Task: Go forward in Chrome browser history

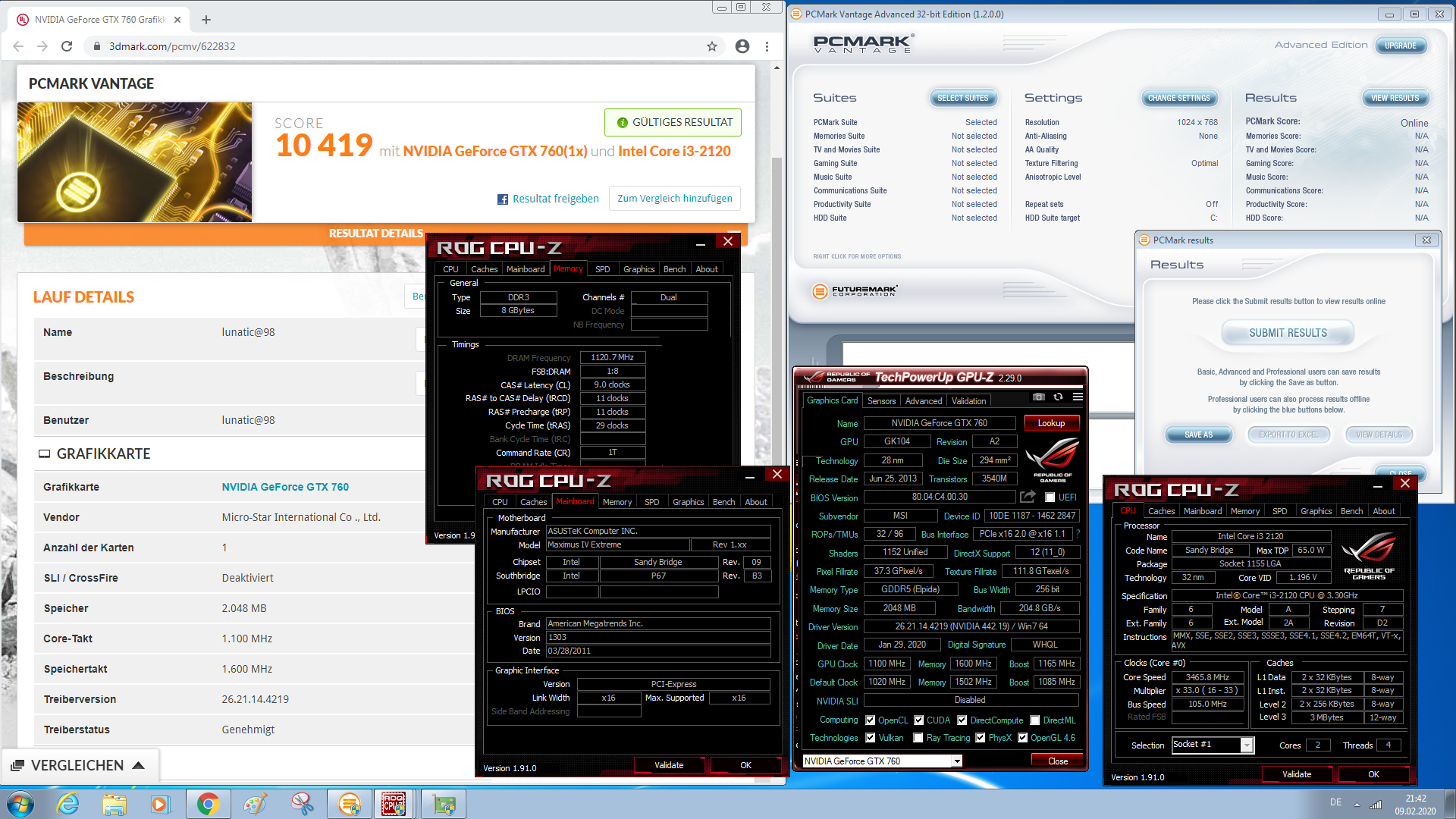Action: click(42, 46)
